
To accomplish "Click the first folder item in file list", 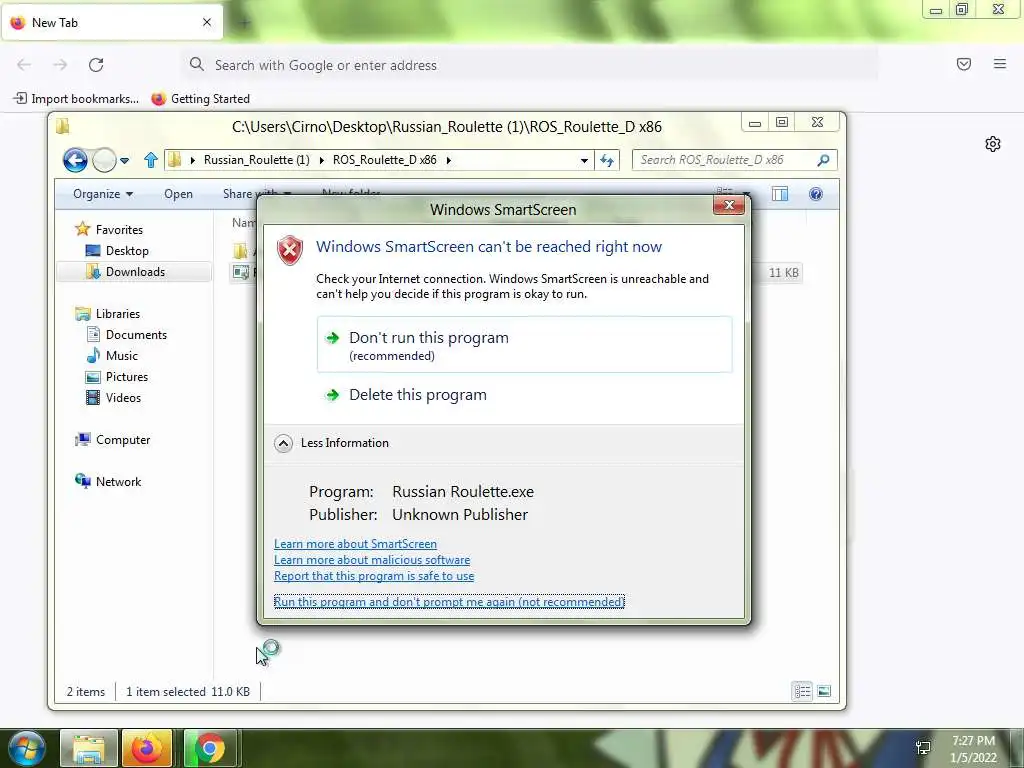I will (x=240, y=251).
